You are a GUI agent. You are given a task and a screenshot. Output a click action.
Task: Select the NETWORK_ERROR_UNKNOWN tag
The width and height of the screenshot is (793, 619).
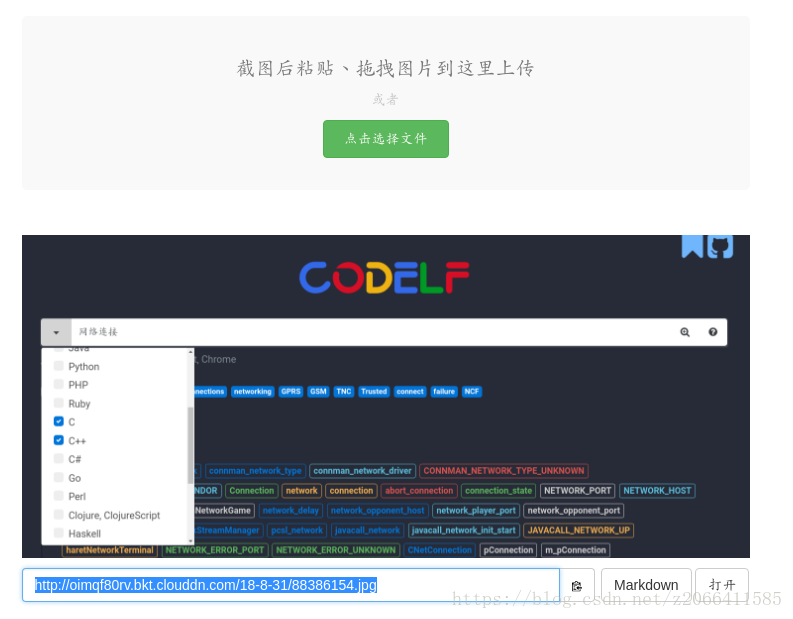point(336,550)
